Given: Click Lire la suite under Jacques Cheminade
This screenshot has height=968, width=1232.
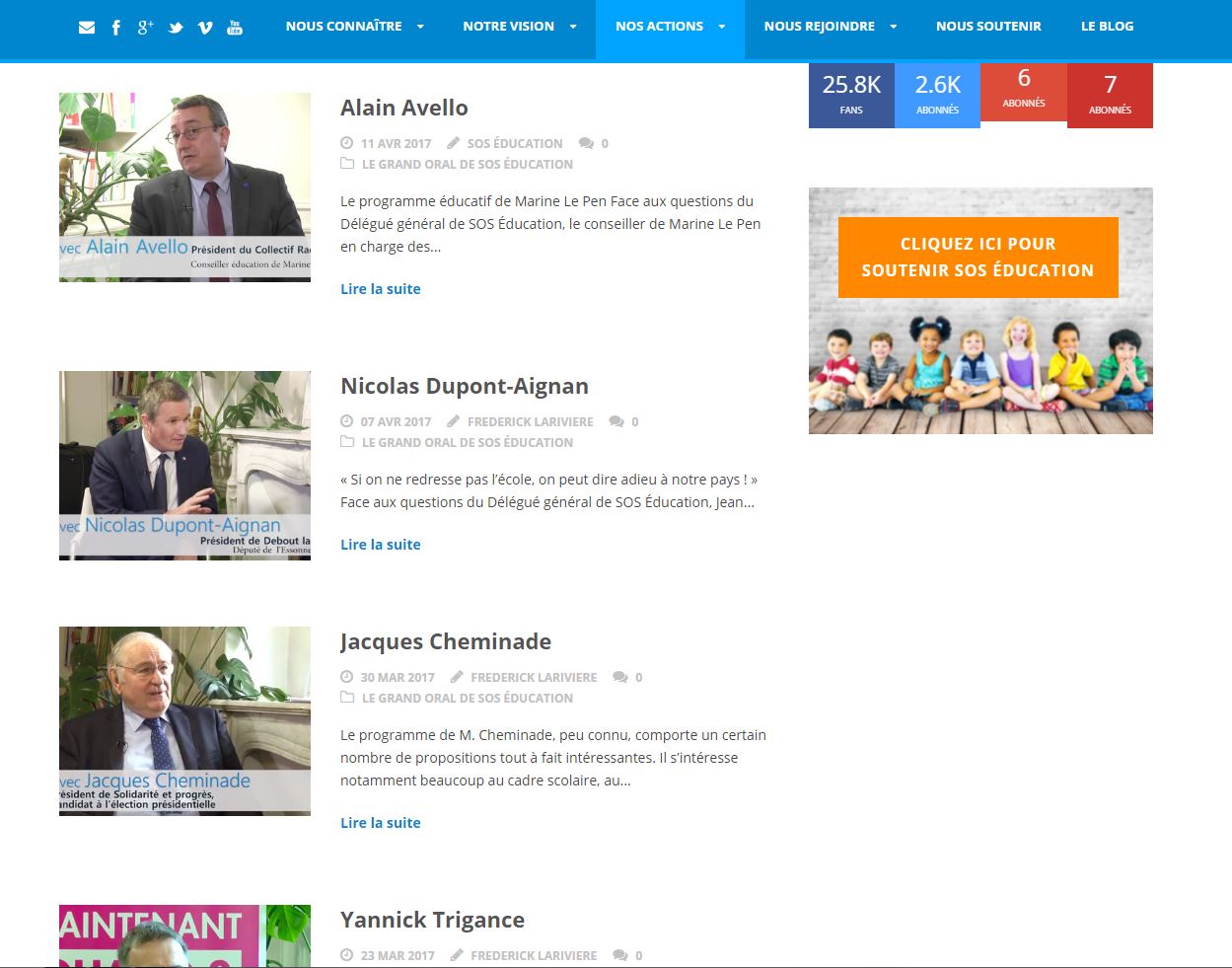Looking at the screenshot, I should [x=381, y=823].
